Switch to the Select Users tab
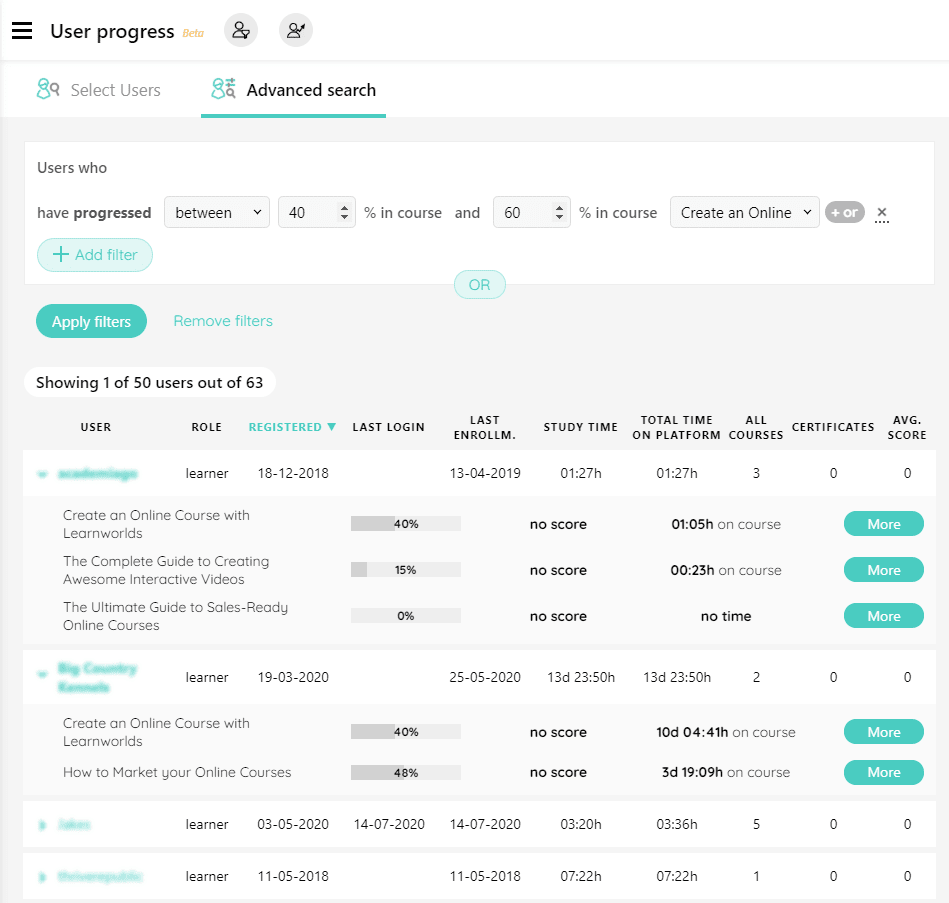Screen dimensions: 949x903 click(x=99, y=90)
